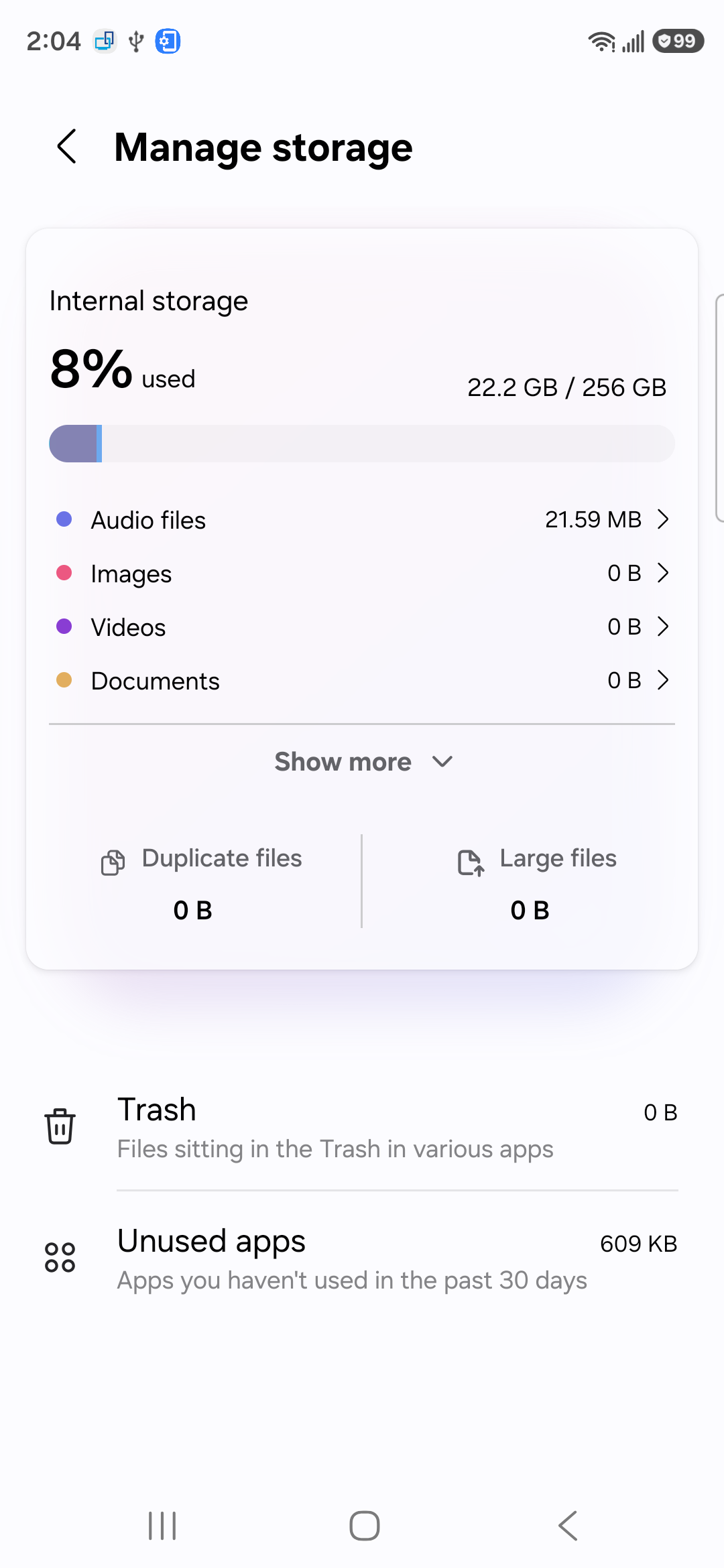Open Images category chevron
This screenshot has width=724, height=1568.
point(663,573)
